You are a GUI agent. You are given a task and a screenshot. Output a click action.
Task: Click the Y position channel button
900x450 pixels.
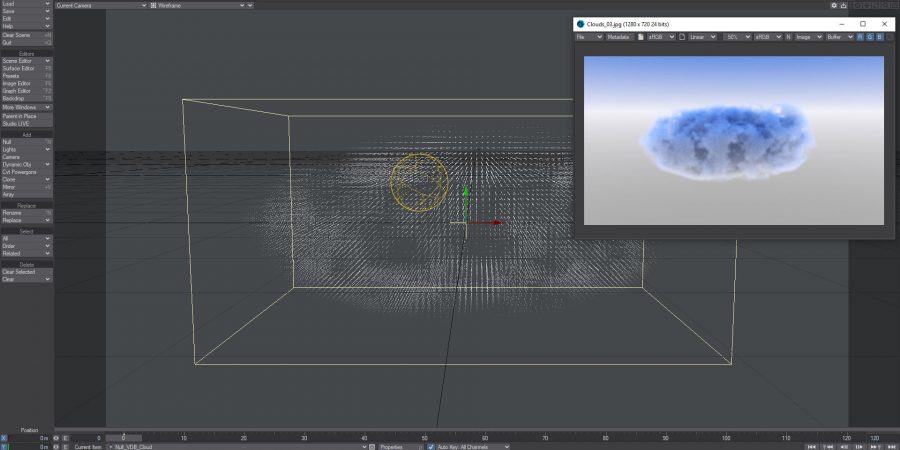[x=4, y=446]
